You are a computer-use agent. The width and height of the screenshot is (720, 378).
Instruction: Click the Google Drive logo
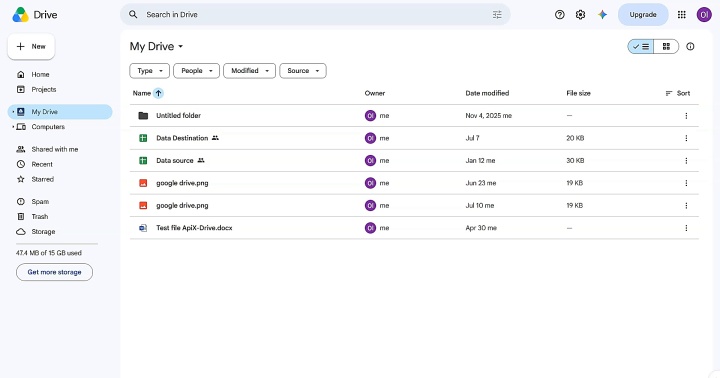pyautogui.click(x=21, y=15)
